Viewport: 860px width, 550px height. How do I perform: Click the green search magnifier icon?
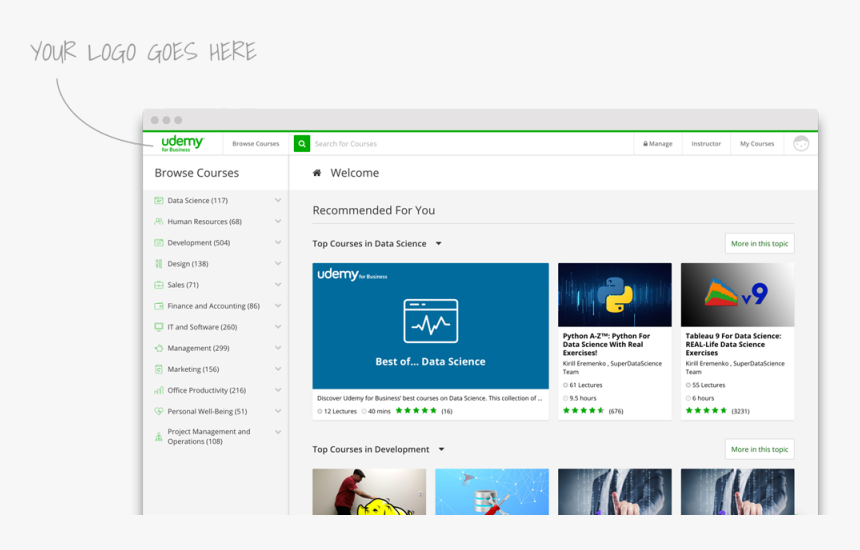[x=302, y=144]
